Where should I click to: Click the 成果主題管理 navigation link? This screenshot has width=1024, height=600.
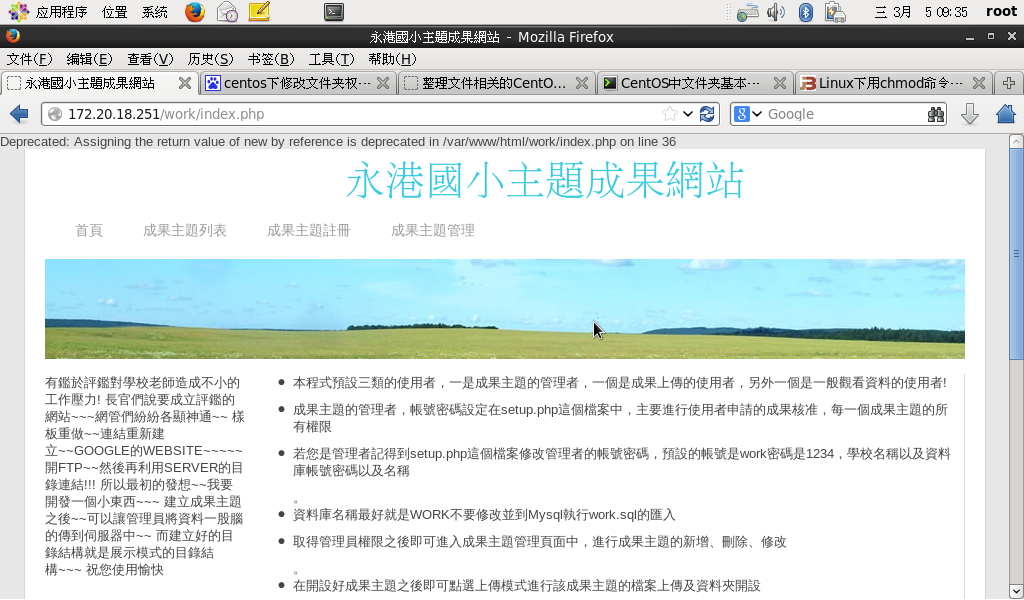click(433, 230)
